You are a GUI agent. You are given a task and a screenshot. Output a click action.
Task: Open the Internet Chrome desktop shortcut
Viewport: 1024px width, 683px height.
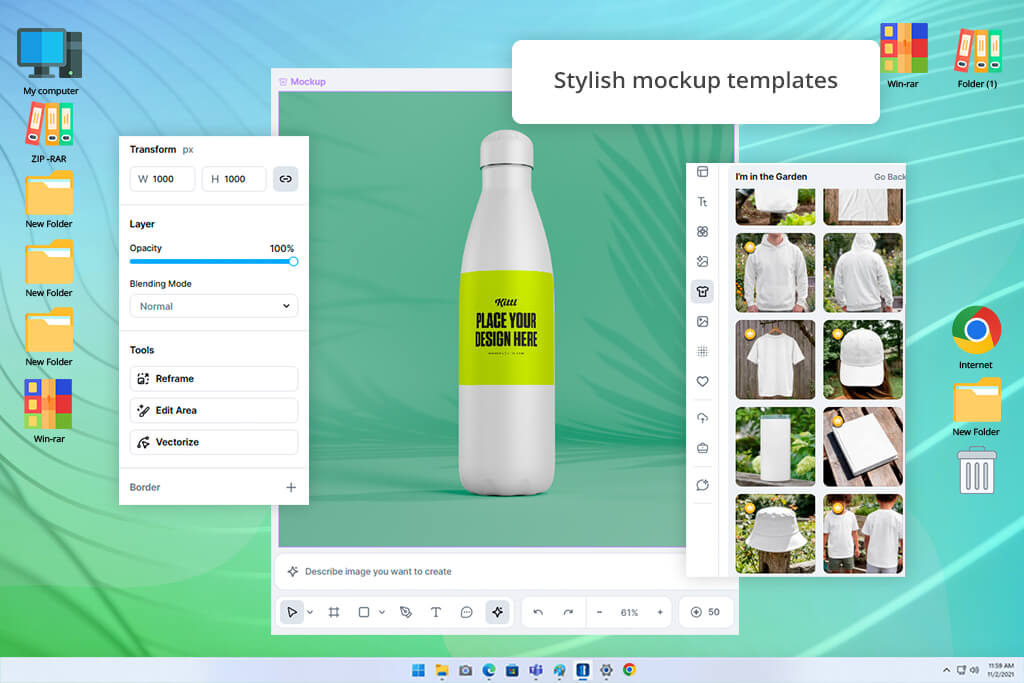976,338
